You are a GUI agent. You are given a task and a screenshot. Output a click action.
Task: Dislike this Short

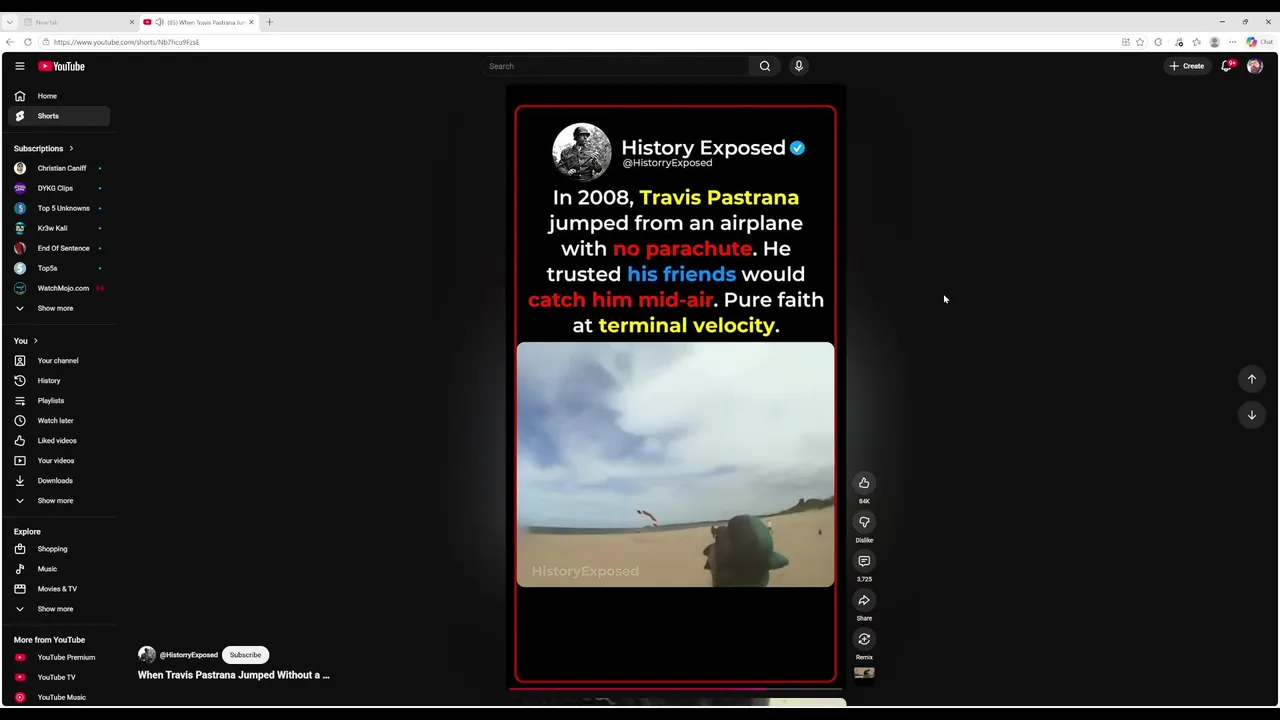pos(864,522)
